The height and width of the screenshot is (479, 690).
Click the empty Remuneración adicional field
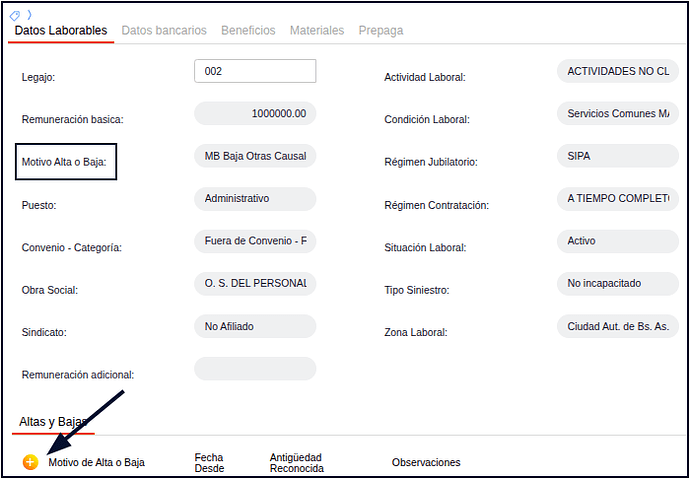[255, 369]
